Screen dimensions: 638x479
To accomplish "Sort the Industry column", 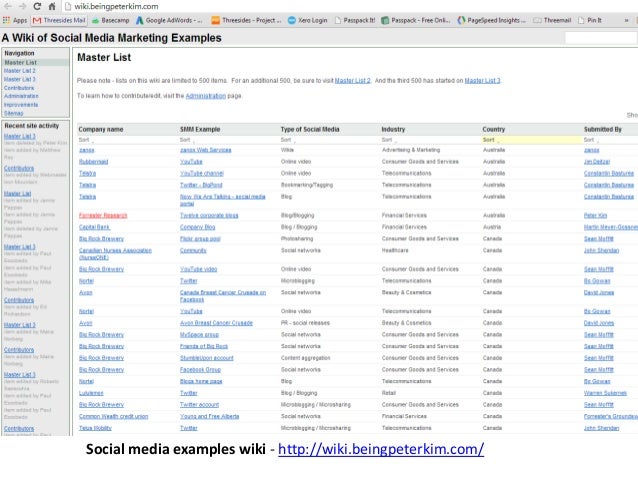I will tap(387, 140).
